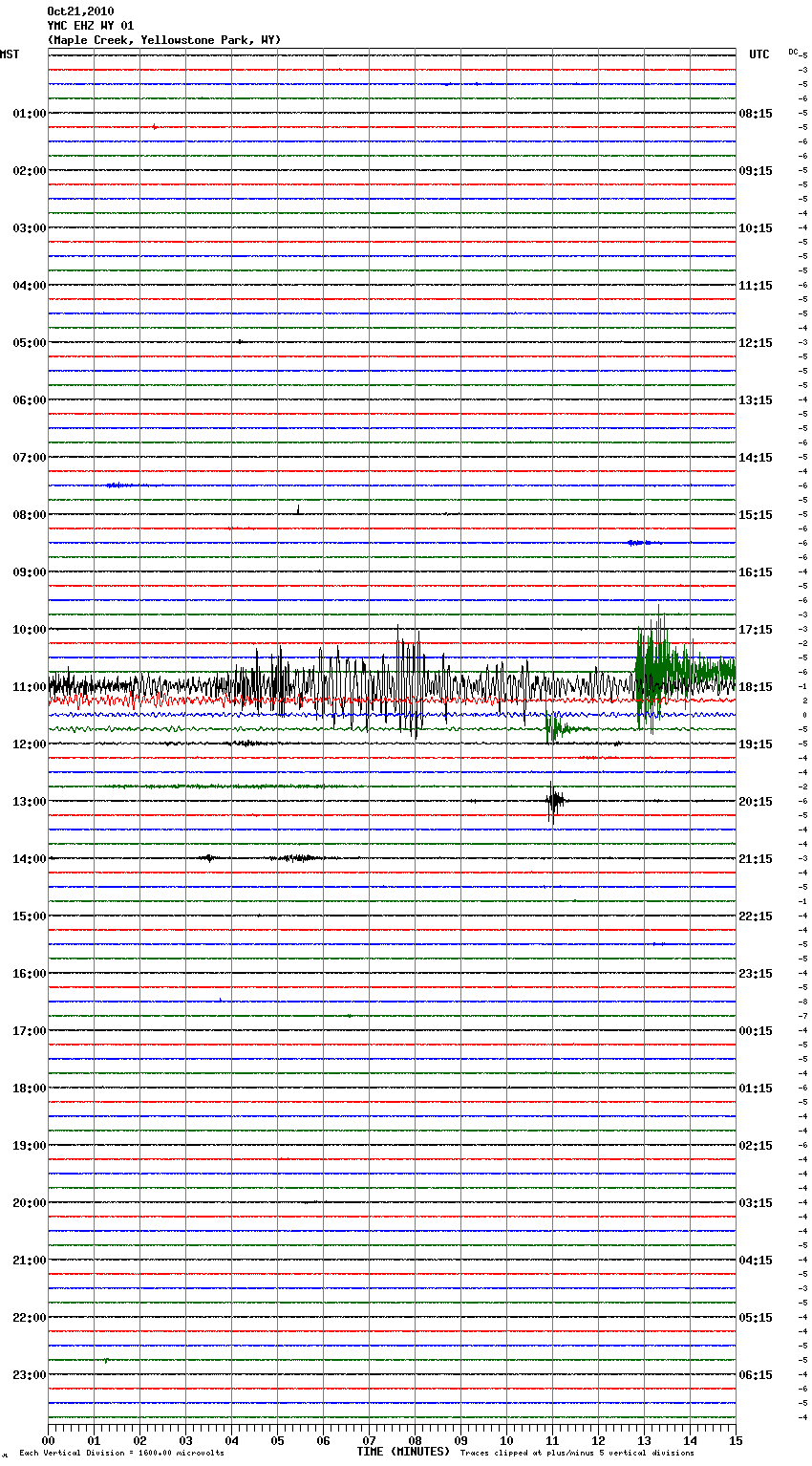Click the 03:15 UTC time label
Screen dimensions: 812x1466
tap(756, 1203)
